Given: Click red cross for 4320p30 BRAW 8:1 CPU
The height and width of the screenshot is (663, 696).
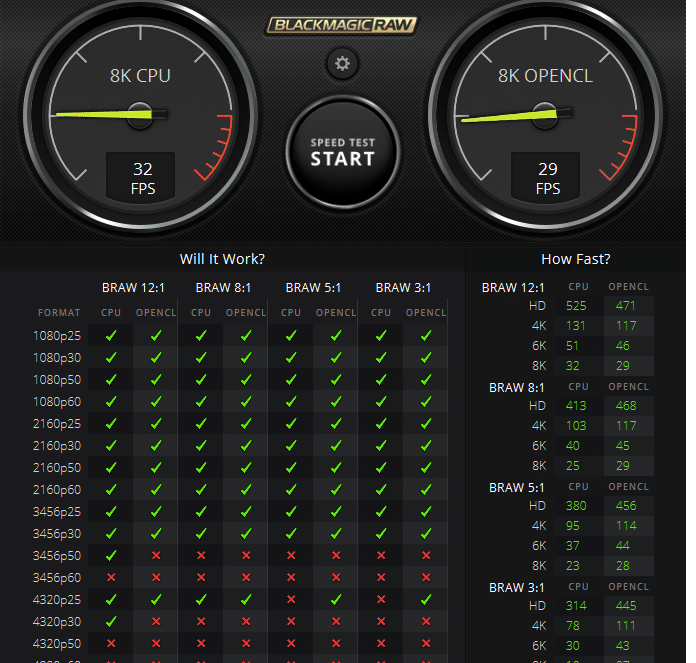Looking at the screenshot, I should point(201,621).
